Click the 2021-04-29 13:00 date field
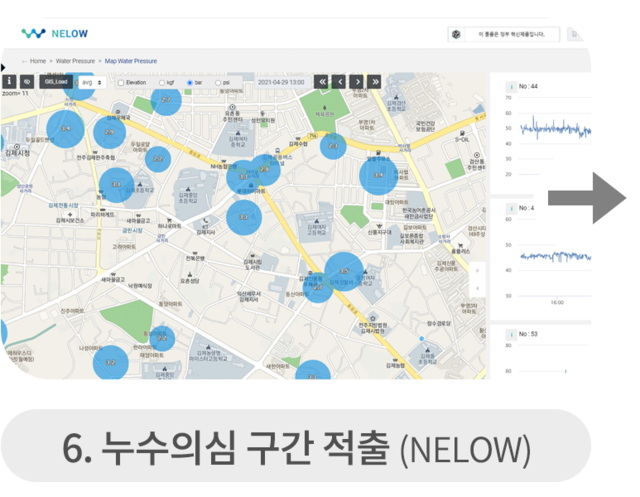The image size is (640, 497). (281, 82)
